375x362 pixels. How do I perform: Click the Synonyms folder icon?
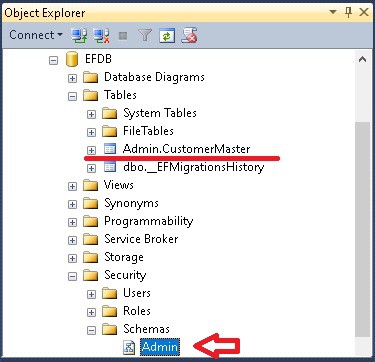[90, 203]
